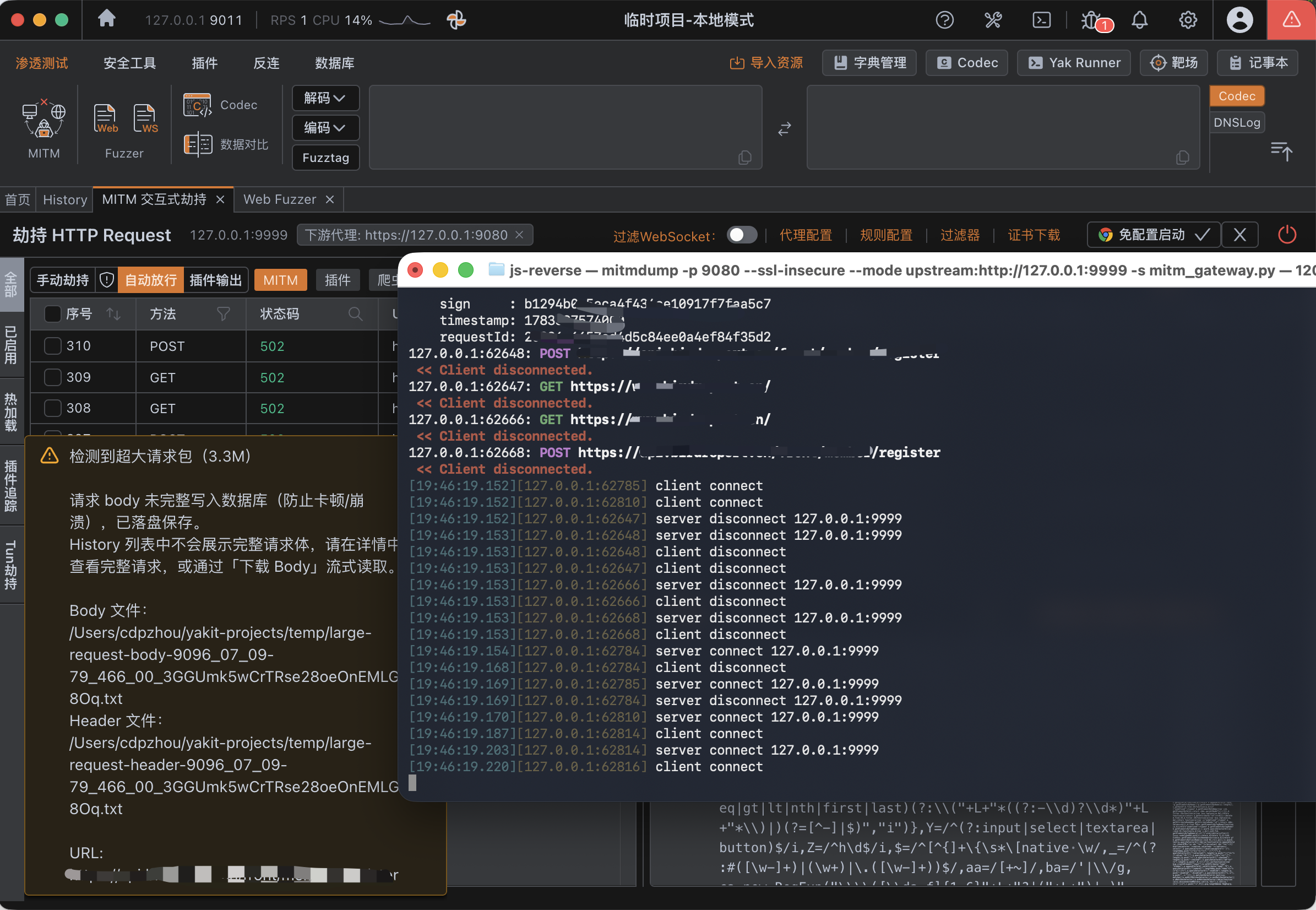The image size is (1316, 910).
Task: Open 安全工具 menu
Action: 129,63
